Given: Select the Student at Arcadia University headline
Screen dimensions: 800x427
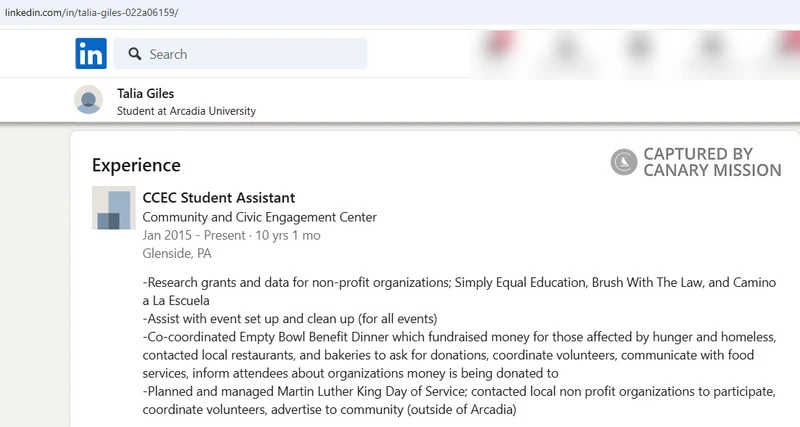Looking at the screenshot, I should [186, 111].
